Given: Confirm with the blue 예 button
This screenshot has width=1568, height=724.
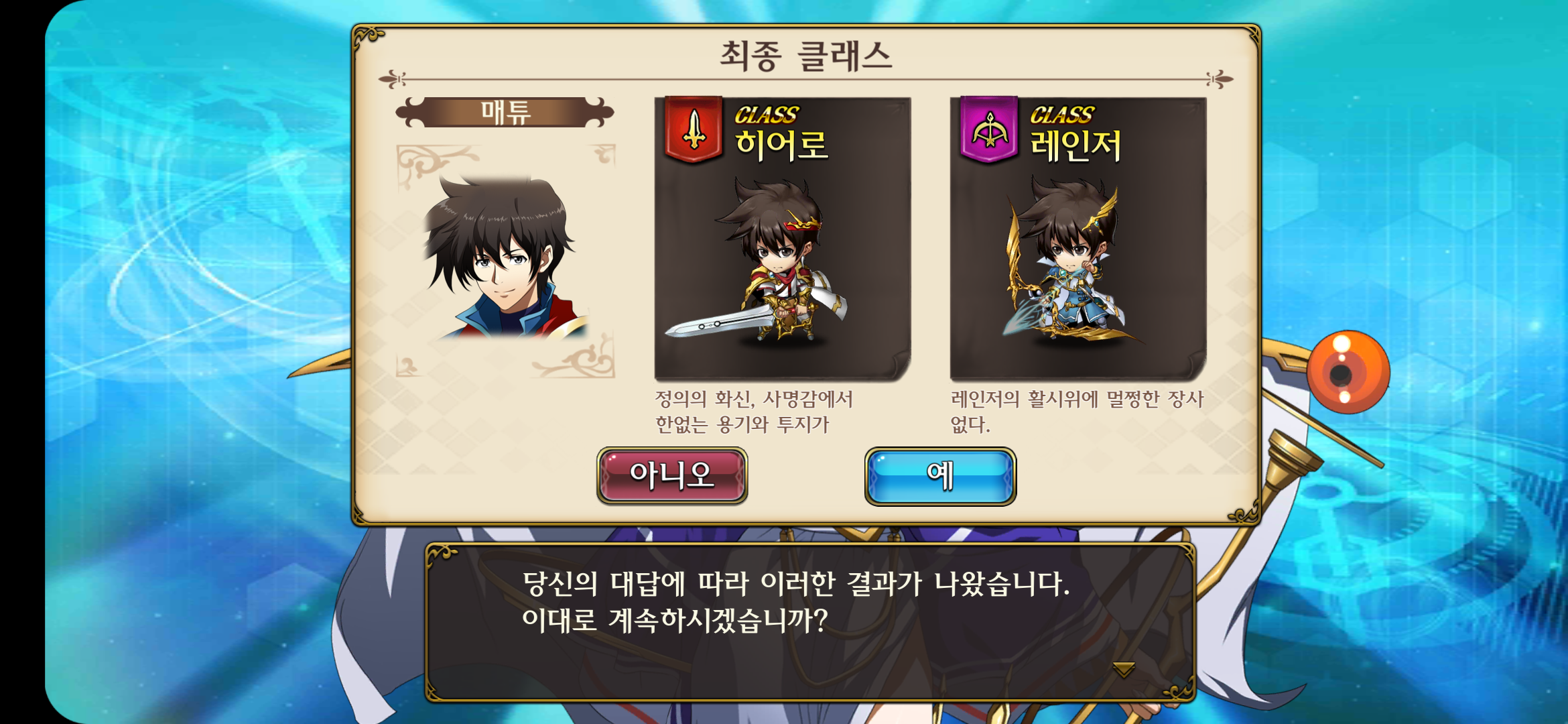Looking at the screenshot, I should coord(940,475).
